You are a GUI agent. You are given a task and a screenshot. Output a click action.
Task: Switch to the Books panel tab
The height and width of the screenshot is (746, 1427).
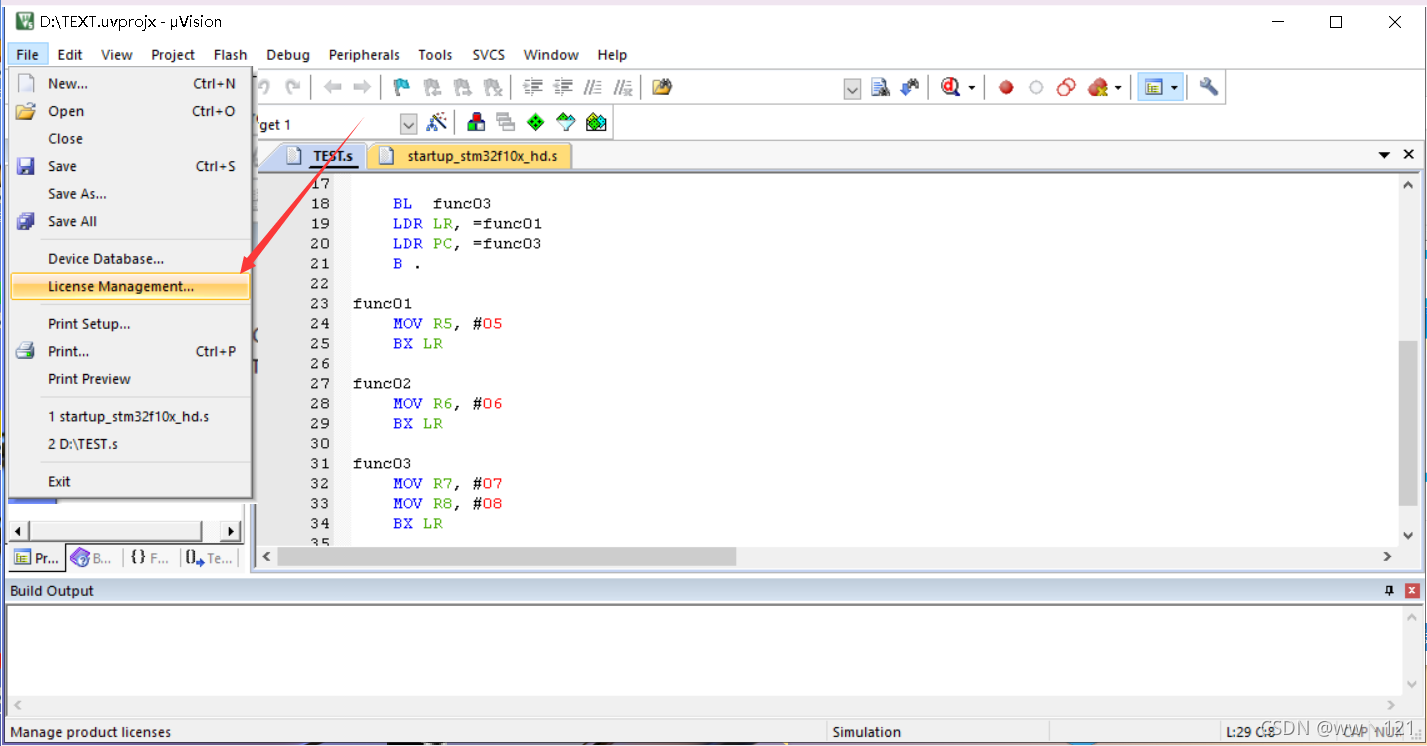92,558
